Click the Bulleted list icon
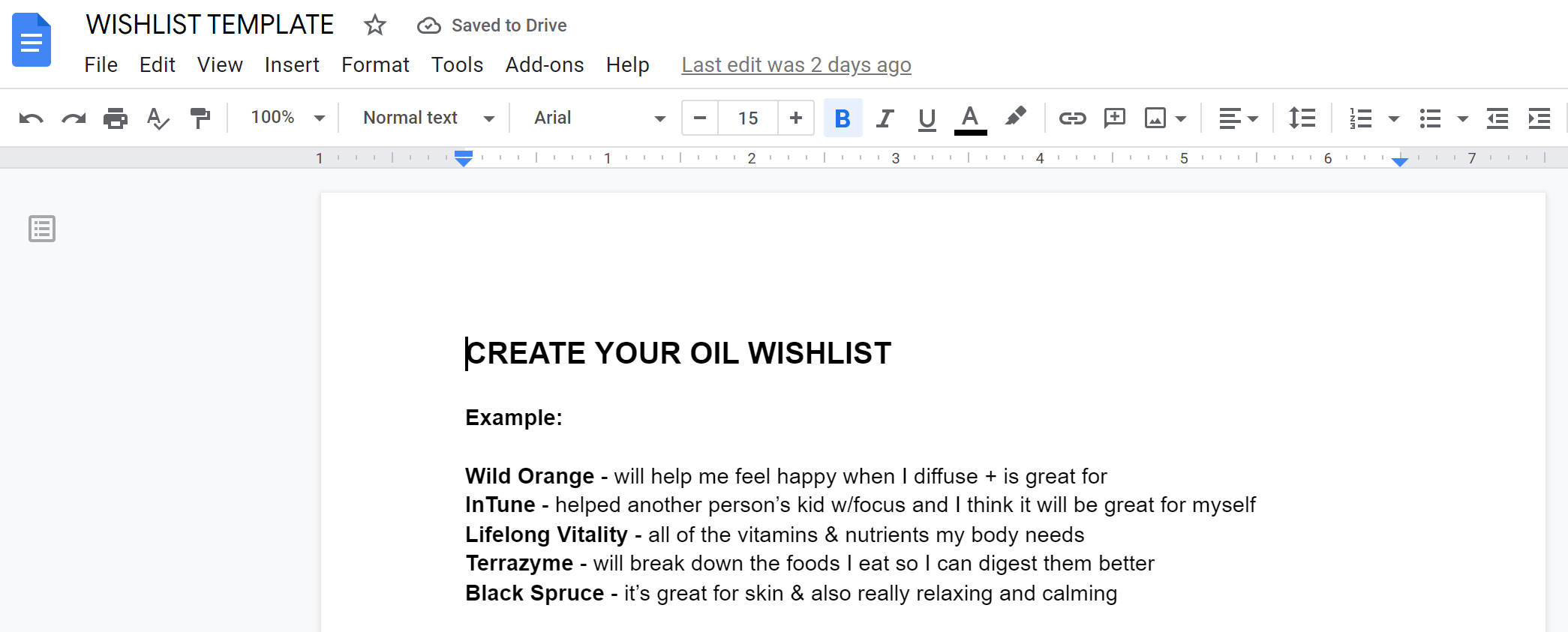The height and width of the screenshot is (632, 1568). coord(1430,118)
